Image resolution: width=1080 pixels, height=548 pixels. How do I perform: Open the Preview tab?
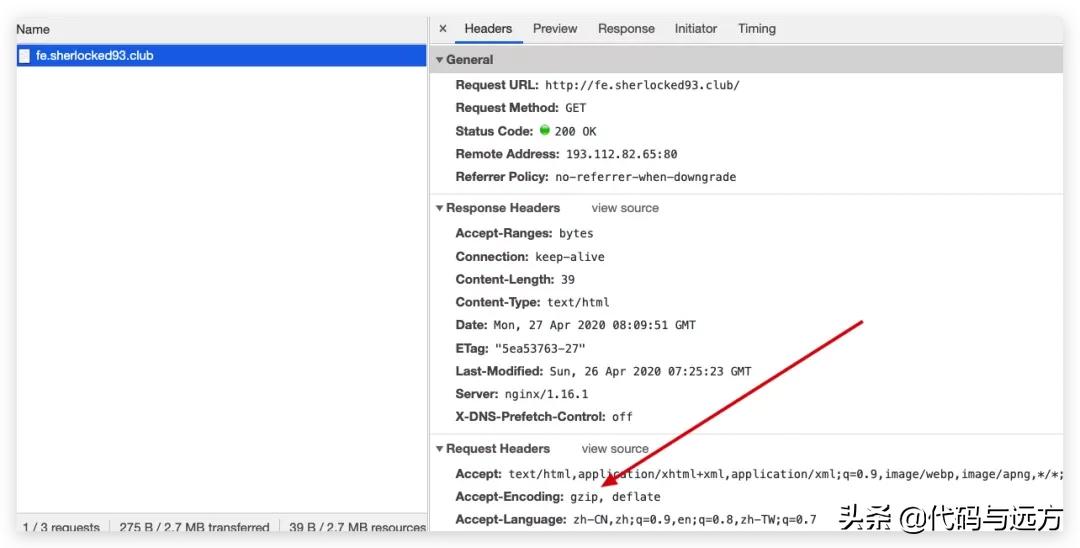tap(554, 29)
